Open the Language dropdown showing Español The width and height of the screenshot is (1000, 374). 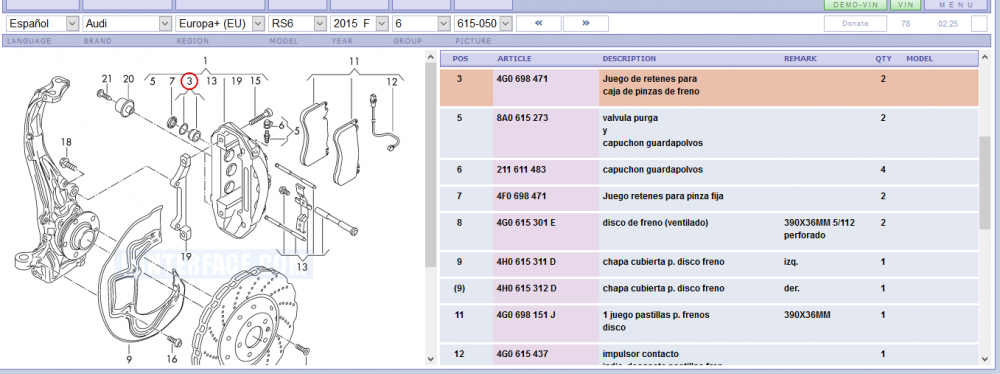tap(43, 24)
